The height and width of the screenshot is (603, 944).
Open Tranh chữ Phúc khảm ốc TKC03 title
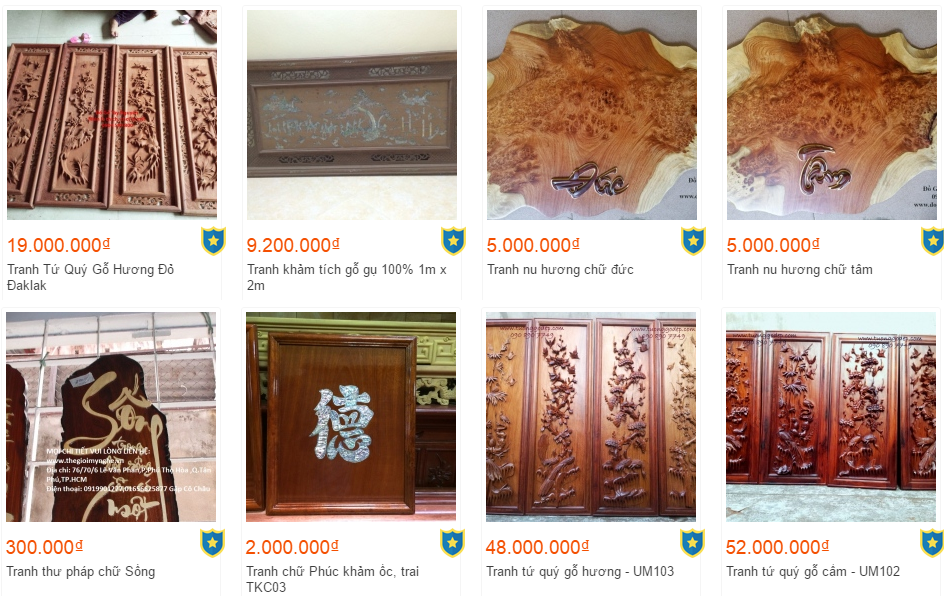(332, 579)
